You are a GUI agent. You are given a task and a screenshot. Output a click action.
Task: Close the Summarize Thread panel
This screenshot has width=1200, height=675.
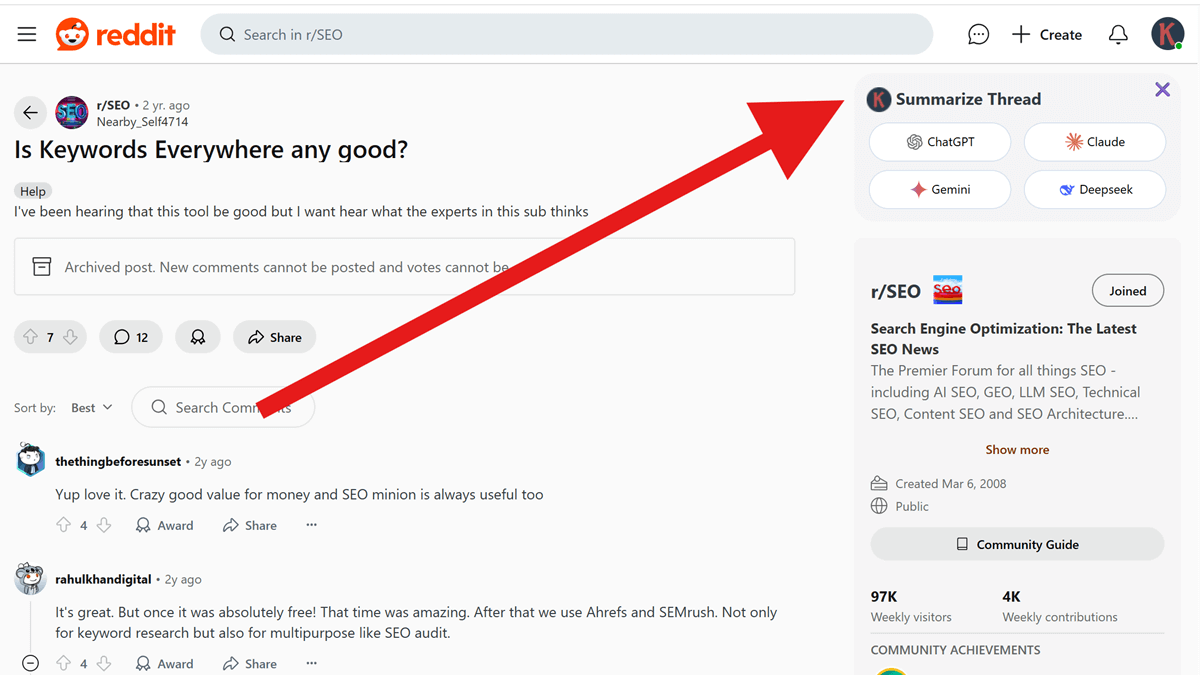tap(1162, 90)
